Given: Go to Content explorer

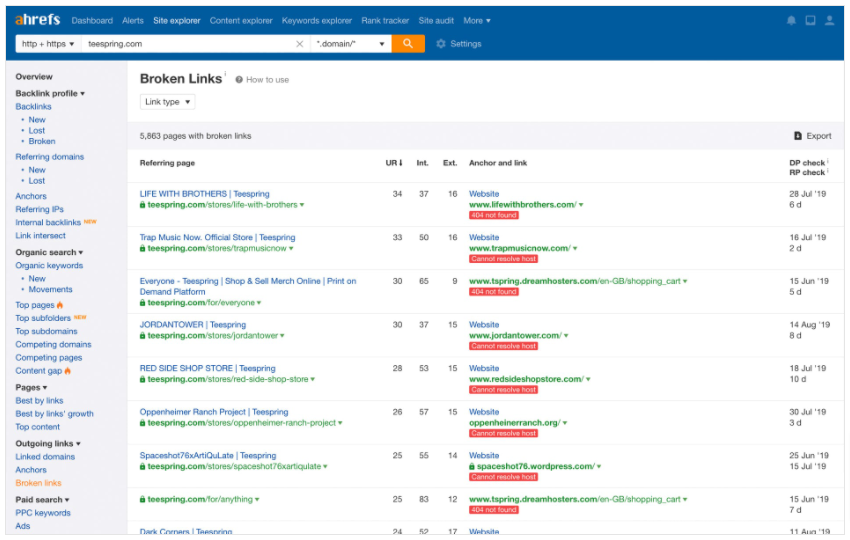Looking at the screenshot, I should tap(241, 21).
